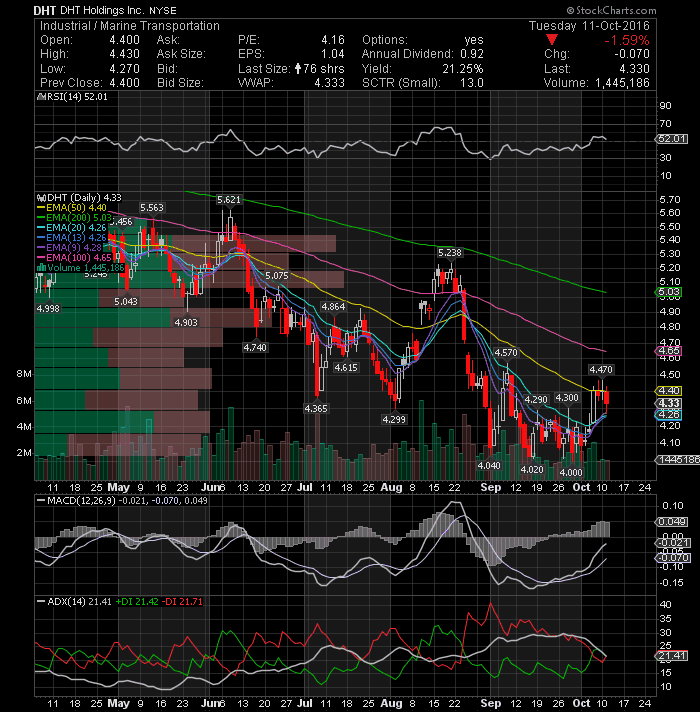The width and height of the screenshot is (700, 712).
Task: Click the 4.864 high price label
Action: [333, 307]
